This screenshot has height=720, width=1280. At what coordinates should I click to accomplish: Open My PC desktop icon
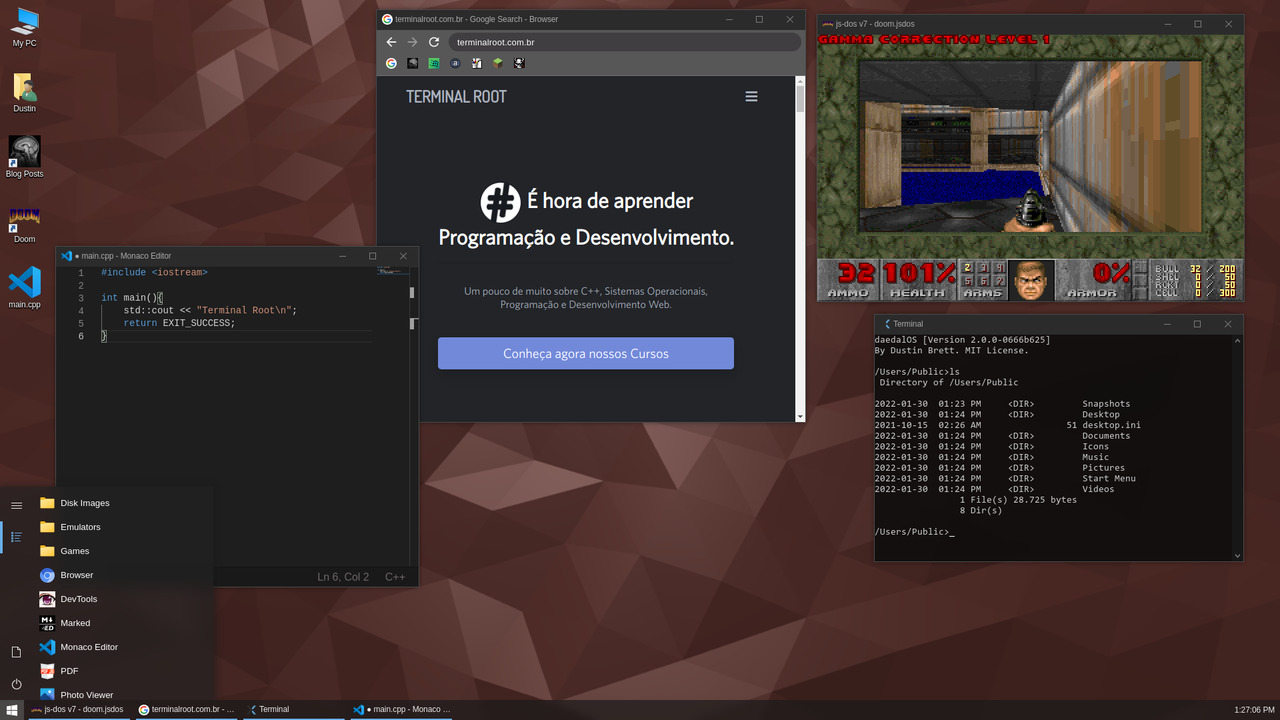pos(24,27)
